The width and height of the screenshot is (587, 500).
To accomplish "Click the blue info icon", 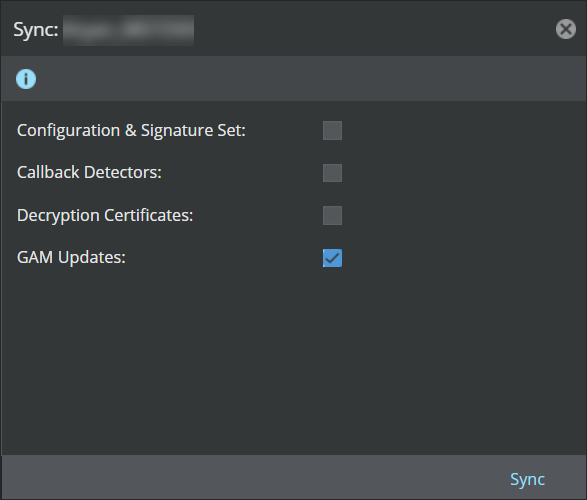I will (26, 79).
